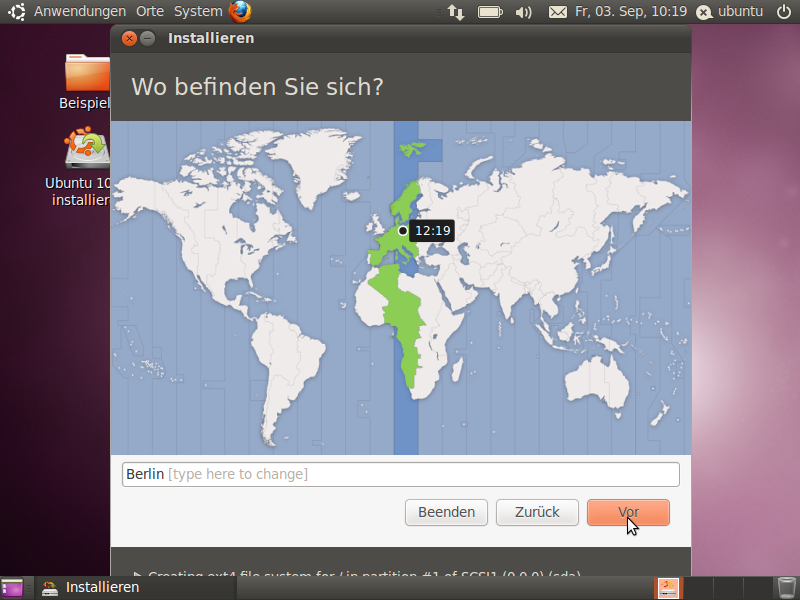Open the System menu
Image resolution: width=800 pixels, height=600 pixels.
coord(197,11)
